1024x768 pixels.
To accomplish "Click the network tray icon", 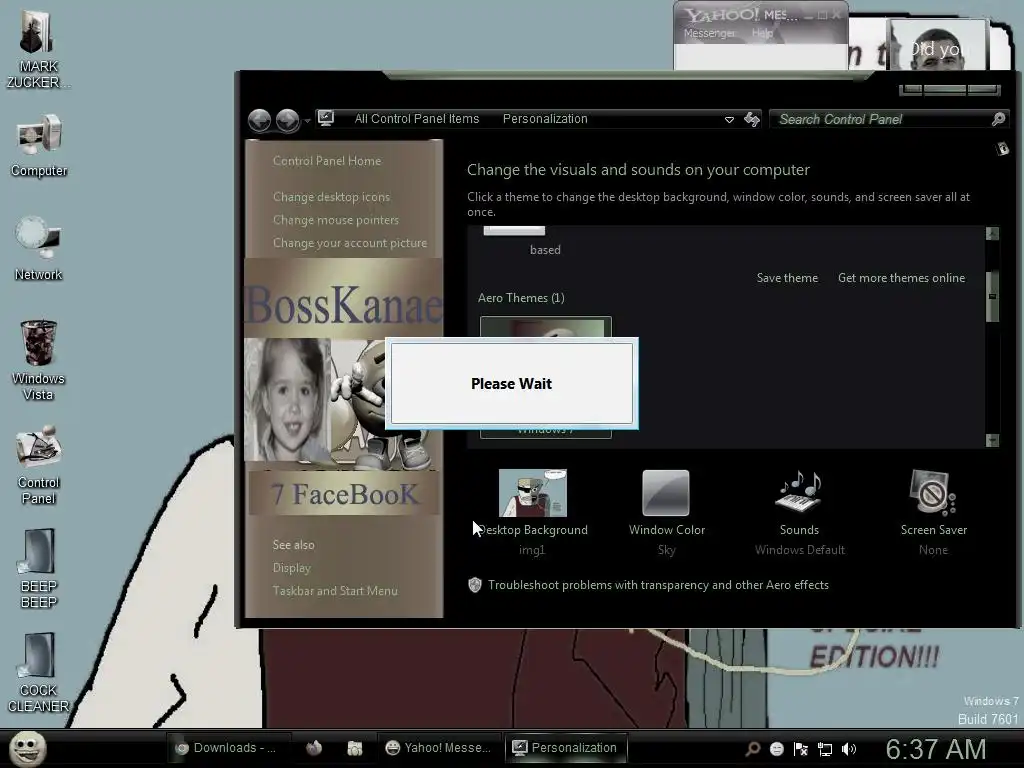I will 825,749.
